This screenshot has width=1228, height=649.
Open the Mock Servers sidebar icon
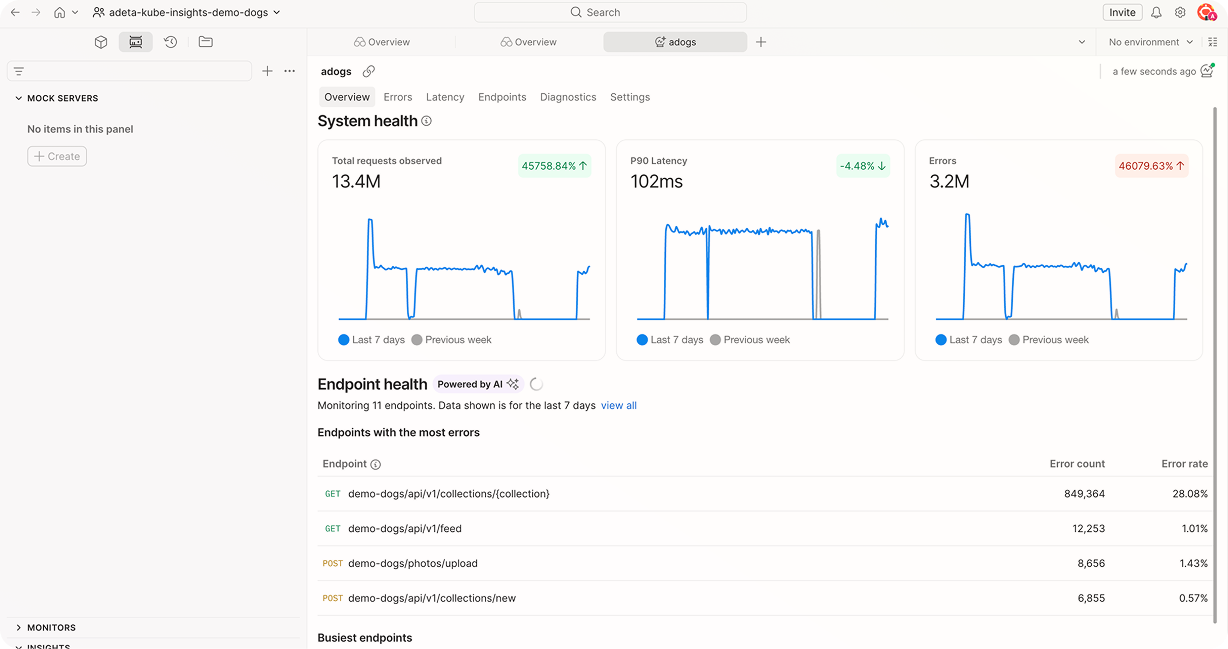(x=136, y=42)
